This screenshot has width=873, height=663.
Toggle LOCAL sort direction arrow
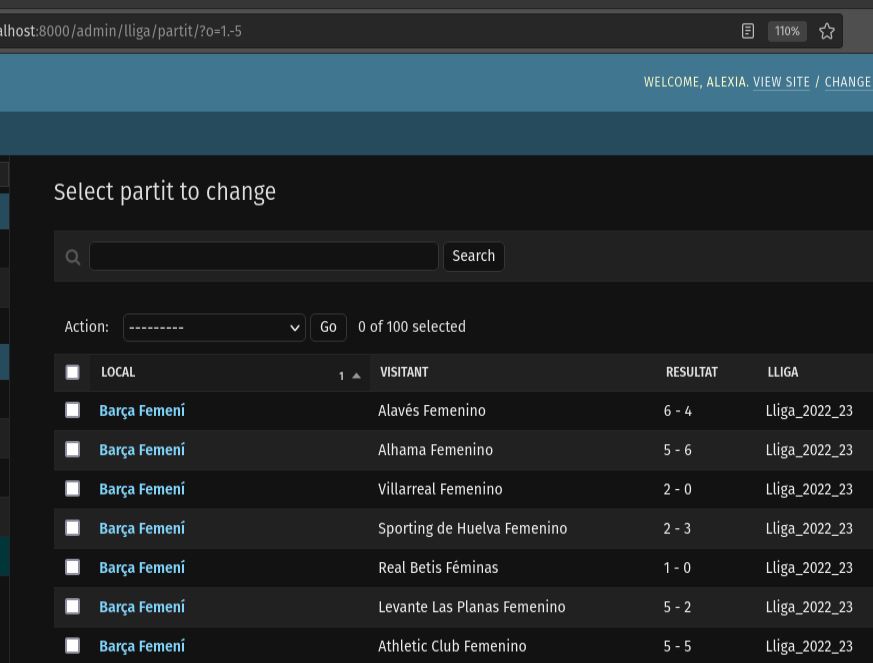tap(356, 376)
